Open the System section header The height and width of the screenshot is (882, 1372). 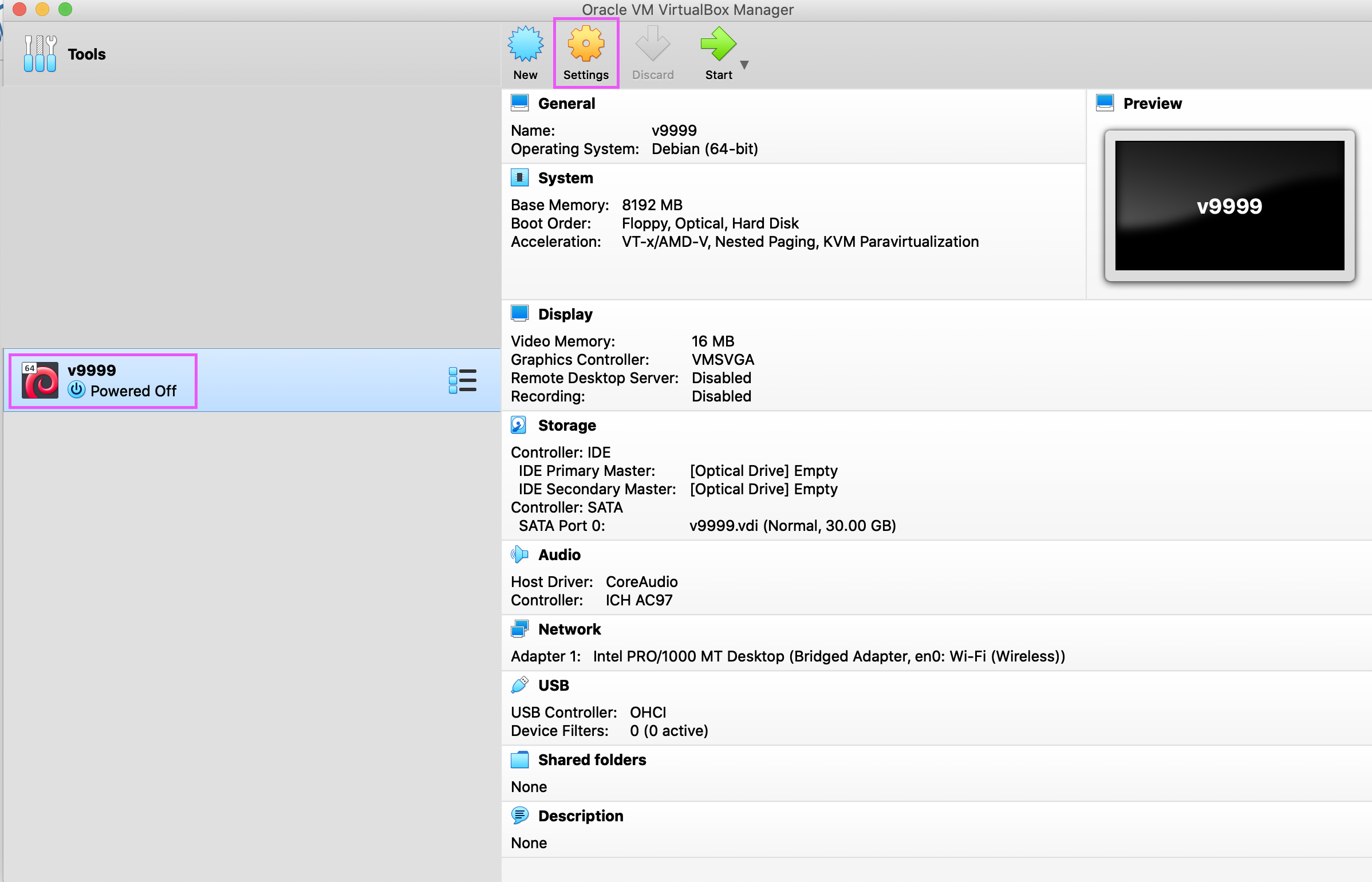coord(565,178)
